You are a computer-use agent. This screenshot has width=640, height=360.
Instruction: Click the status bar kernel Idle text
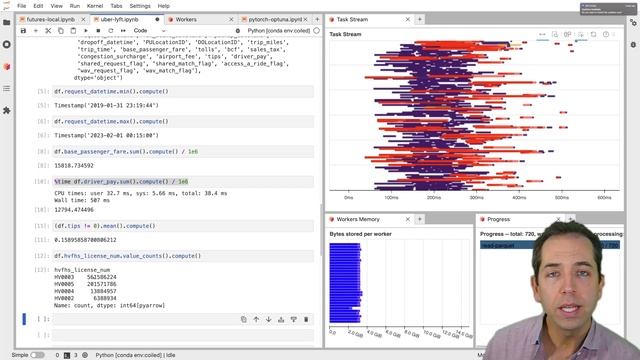135,355
